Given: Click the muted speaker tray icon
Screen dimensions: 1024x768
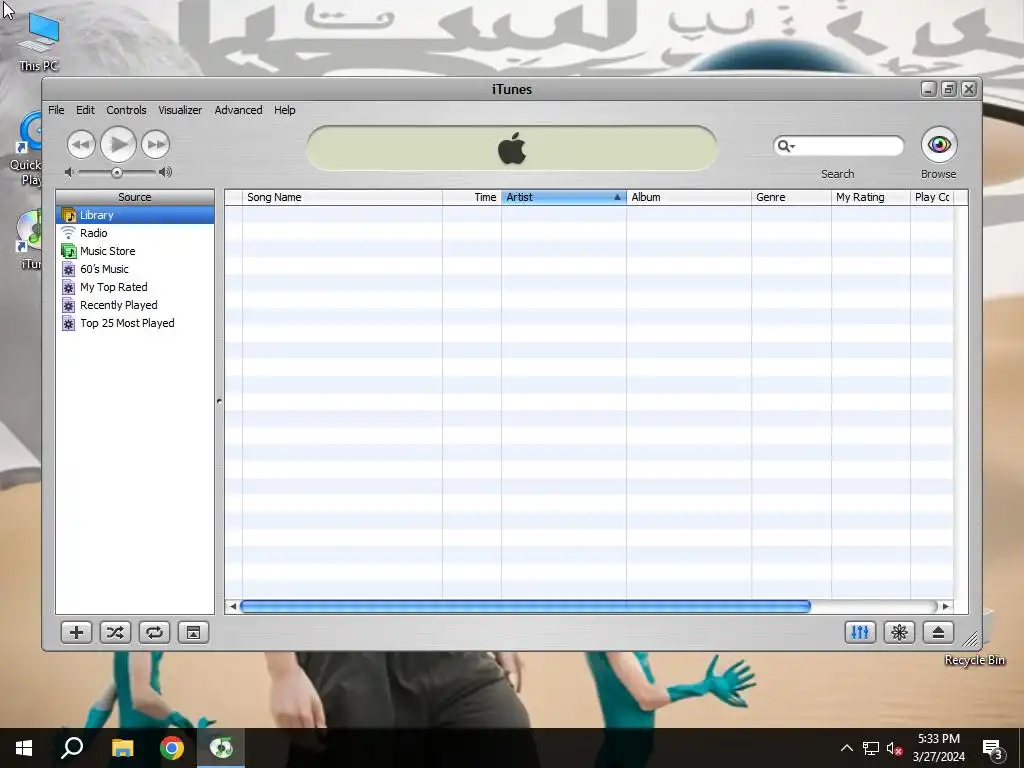Looking at the screenshot, I should point(895,748).
